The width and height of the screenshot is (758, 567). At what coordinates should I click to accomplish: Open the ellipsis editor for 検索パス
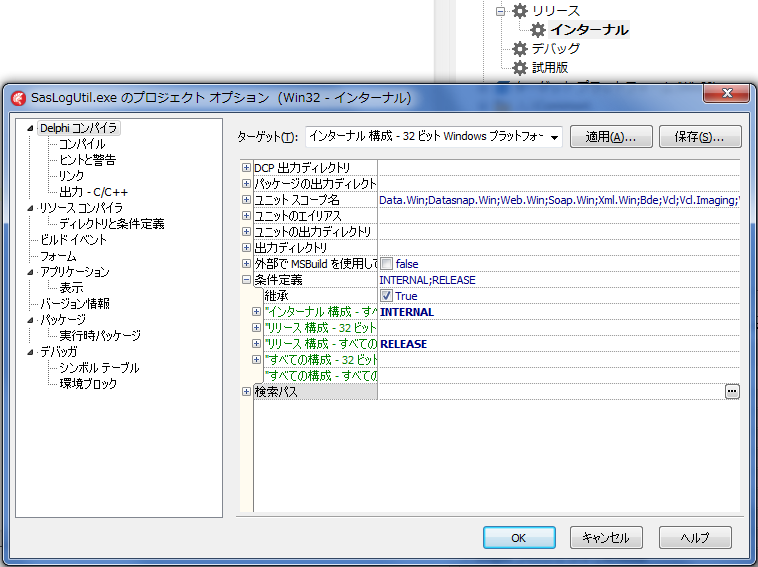click(732, 392)
